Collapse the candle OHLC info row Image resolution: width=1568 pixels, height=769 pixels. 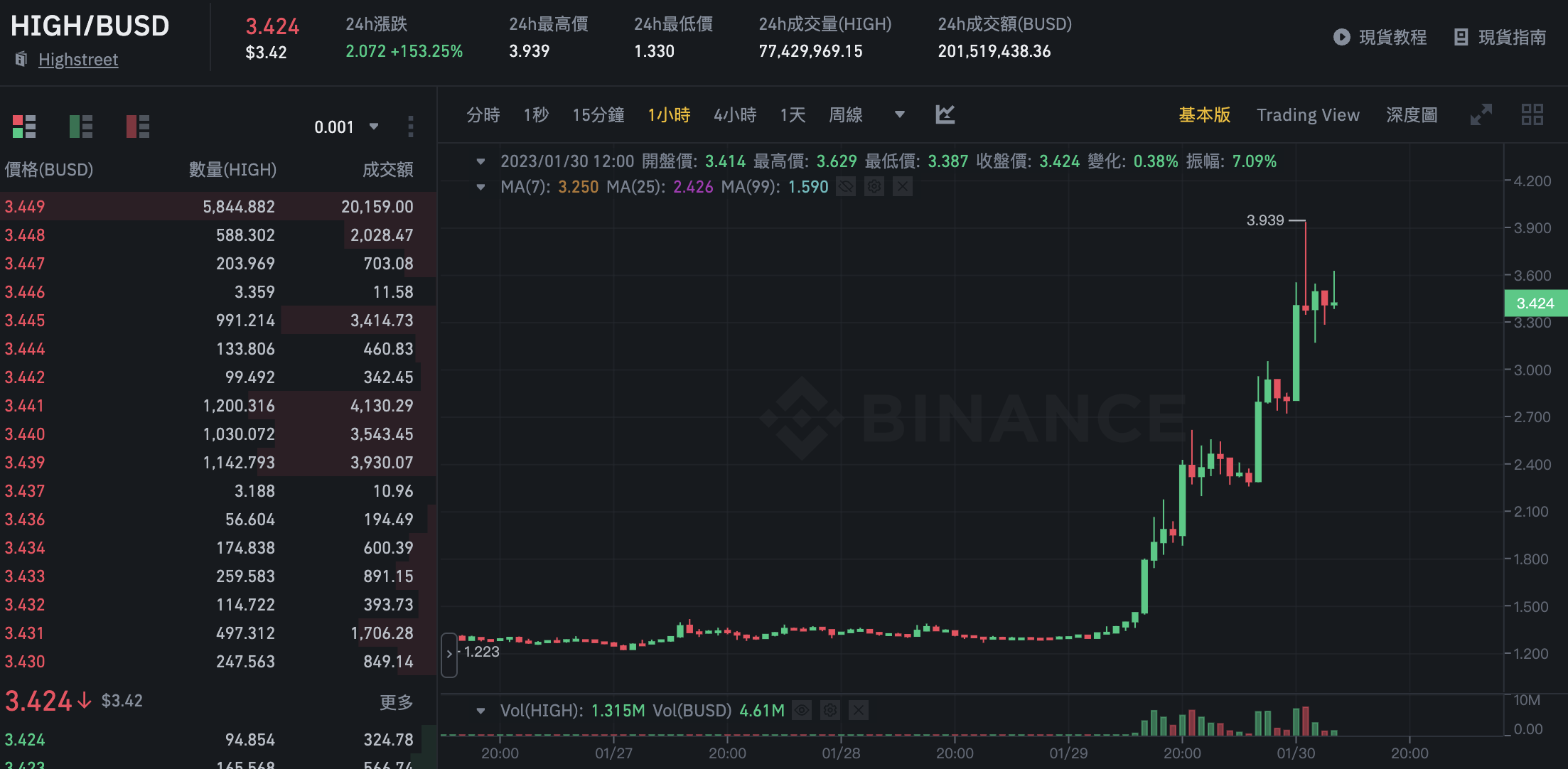(x=480, y=161)
